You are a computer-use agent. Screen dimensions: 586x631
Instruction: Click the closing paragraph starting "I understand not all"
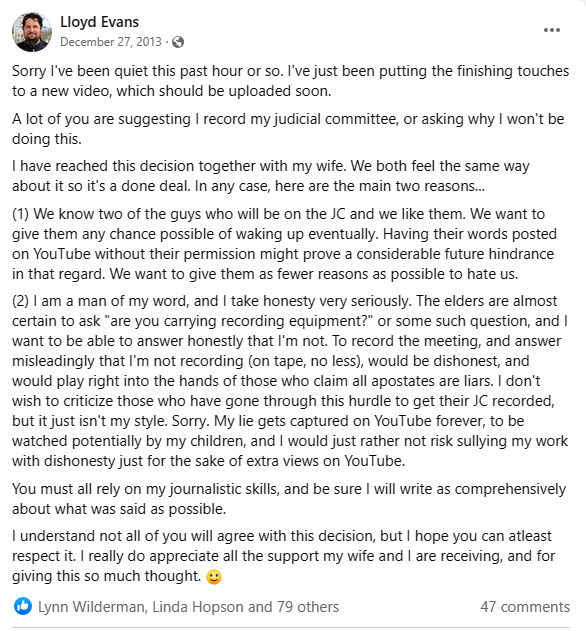pyautogui.click(x=283, y=556)
